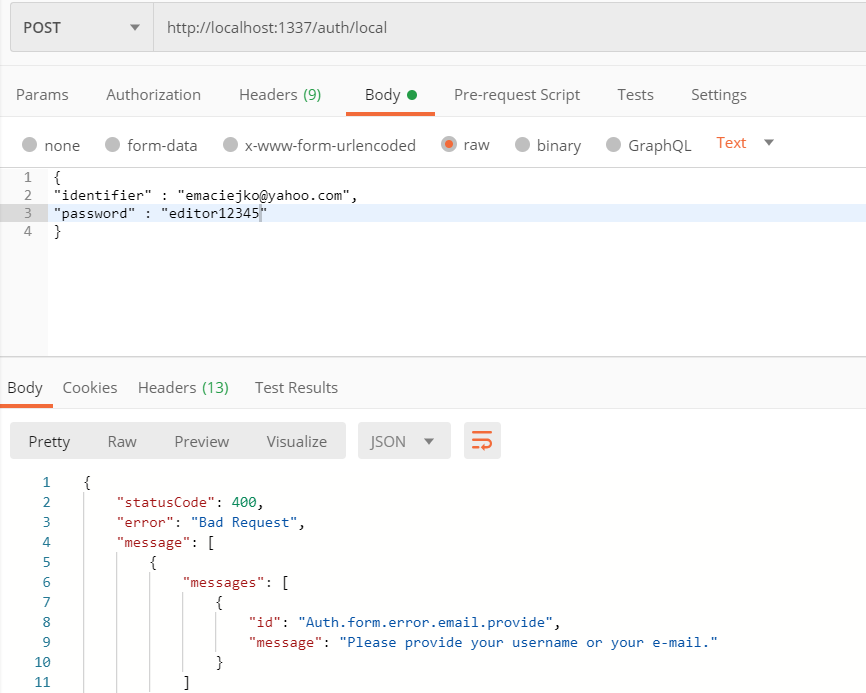Switch to the Params tab
This screenshot has height=693, width=866.
(42, 94)
